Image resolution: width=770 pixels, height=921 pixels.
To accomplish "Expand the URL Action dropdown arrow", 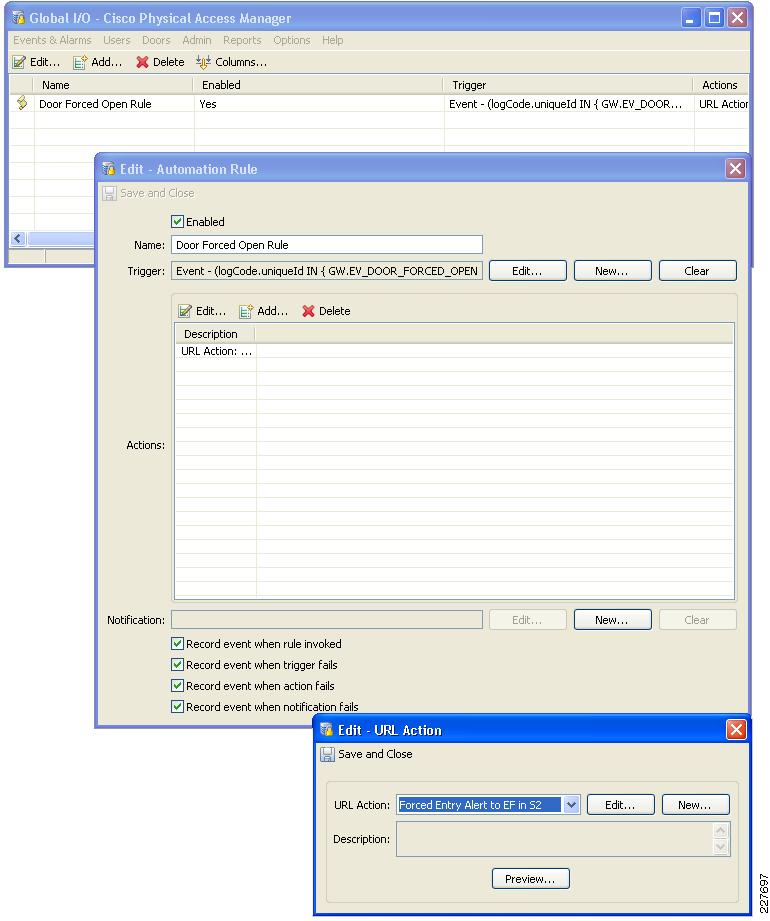I will 571,805.
